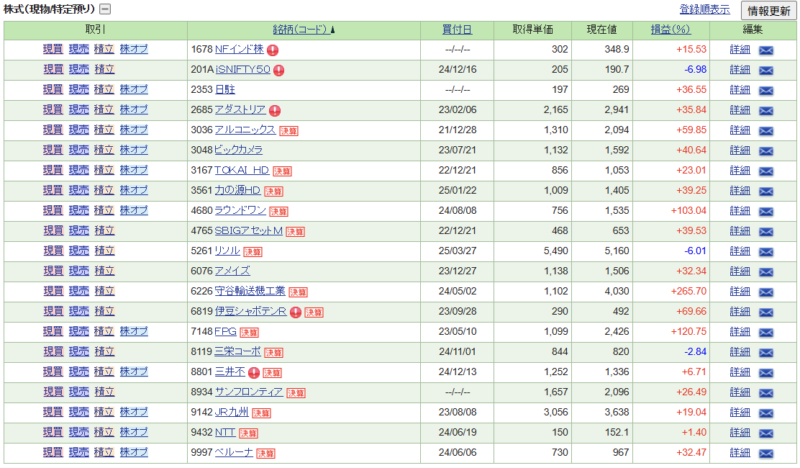Screen dimensions: 800x468
Task: Click the mail icon in 守谷輸送機工業 row
Action: click(766, 292)
